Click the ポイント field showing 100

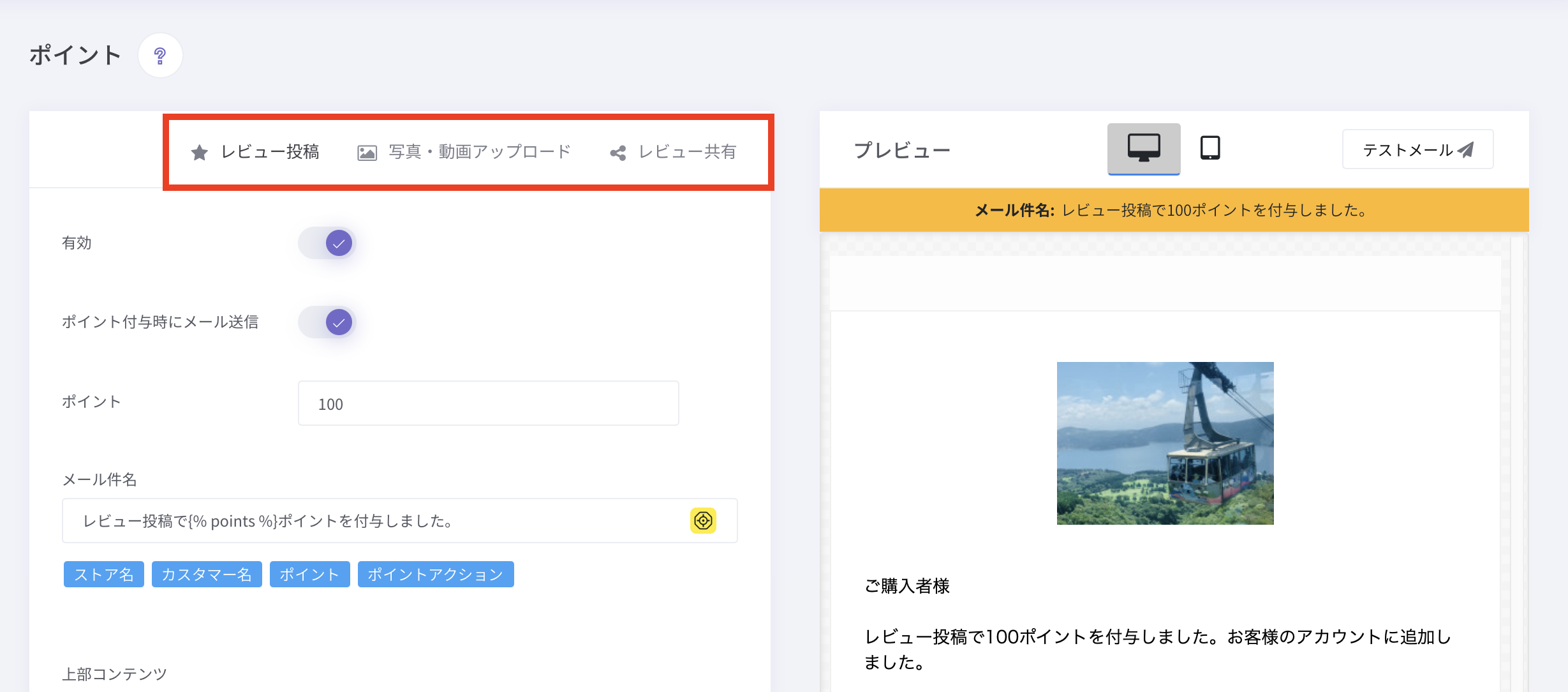pos(488,403)
